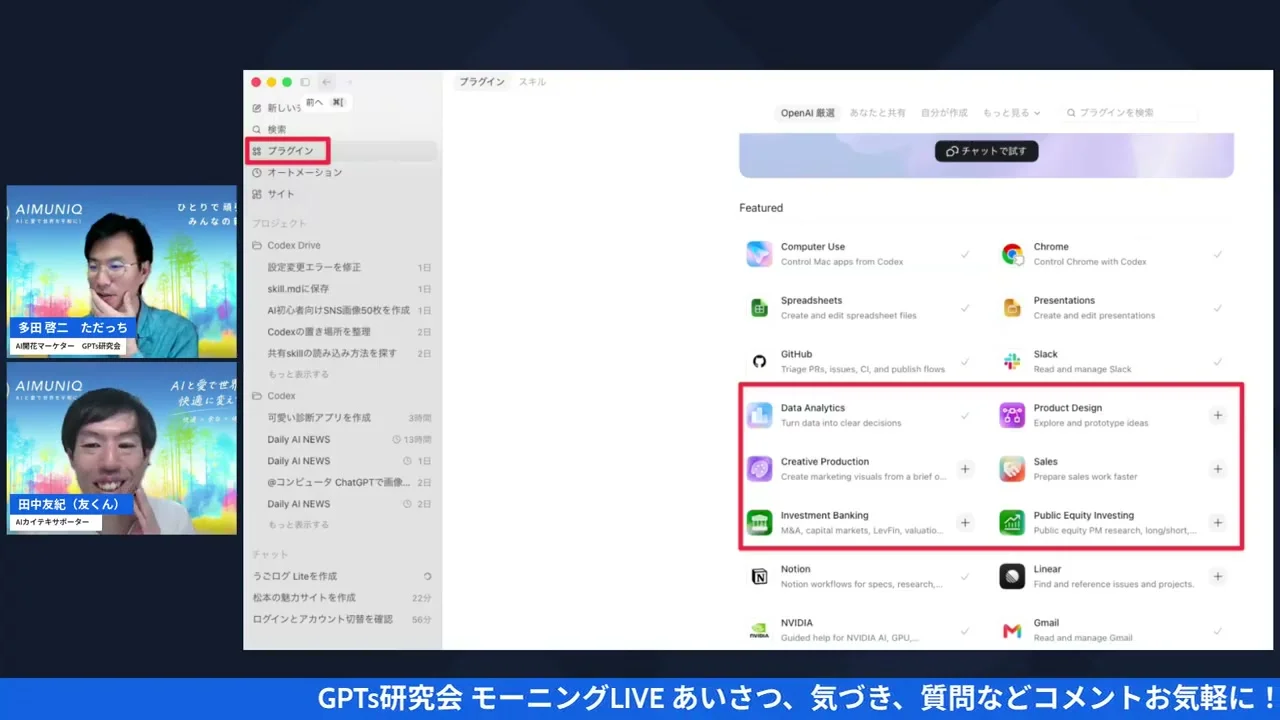Click the Data Analytics plugin icon

click(759, 415)
